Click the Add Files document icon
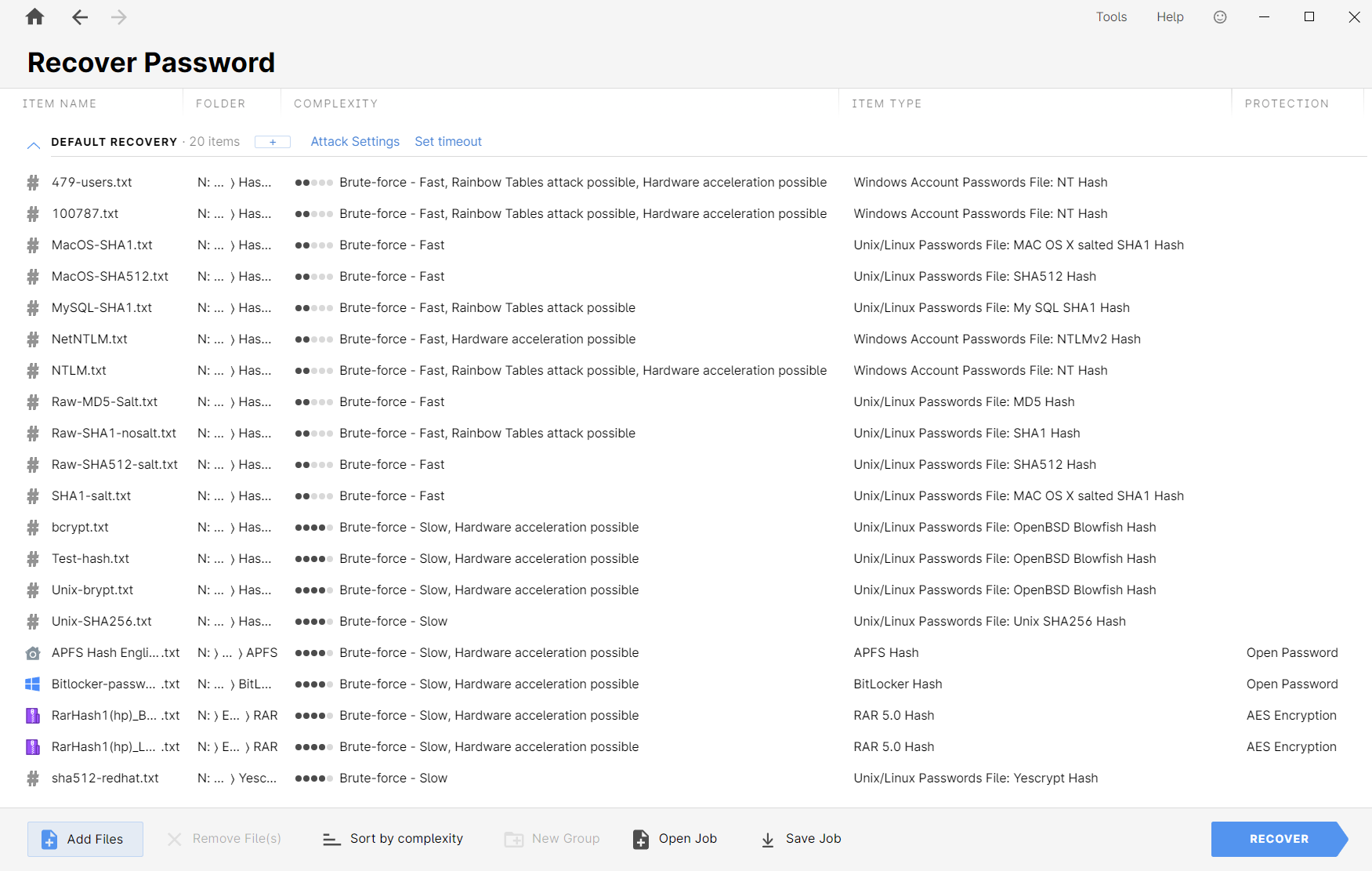The width and height of the screenshot is (1372, 871). (49, 839)
